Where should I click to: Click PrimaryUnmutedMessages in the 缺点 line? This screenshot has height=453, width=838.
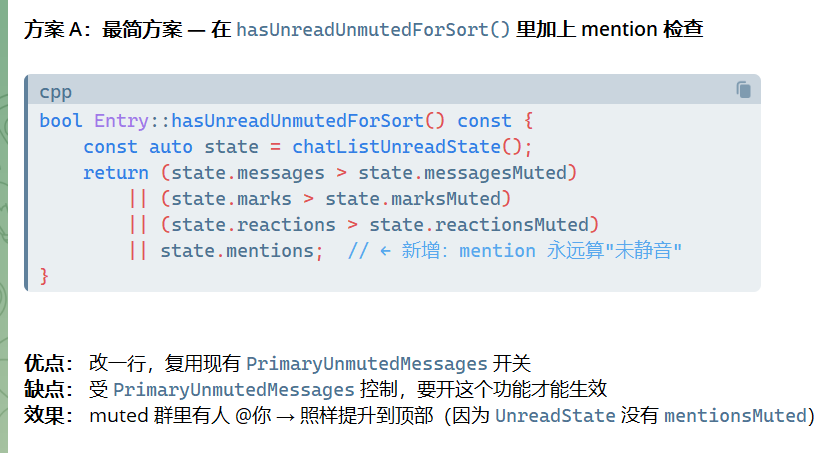click(x=234, y=389)
